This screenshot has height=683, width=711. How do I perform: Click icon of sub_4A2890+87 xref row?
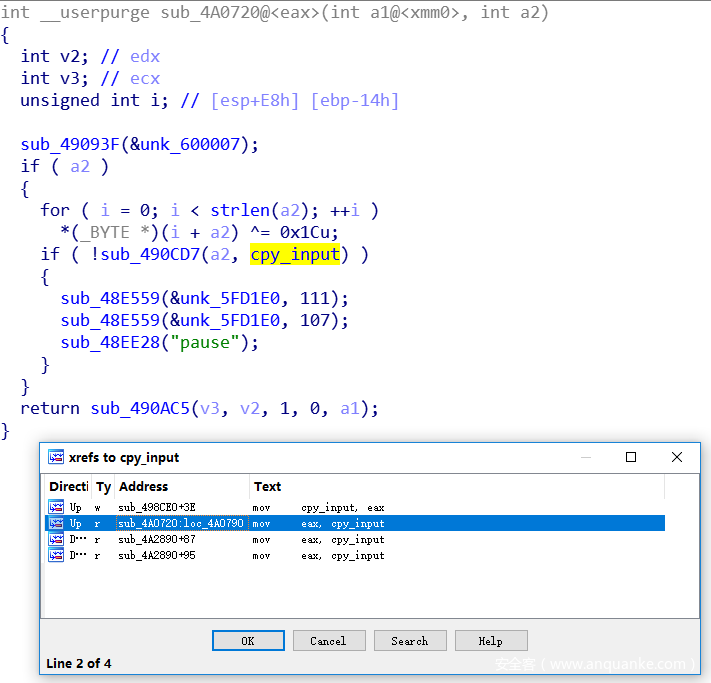[56, 539]
